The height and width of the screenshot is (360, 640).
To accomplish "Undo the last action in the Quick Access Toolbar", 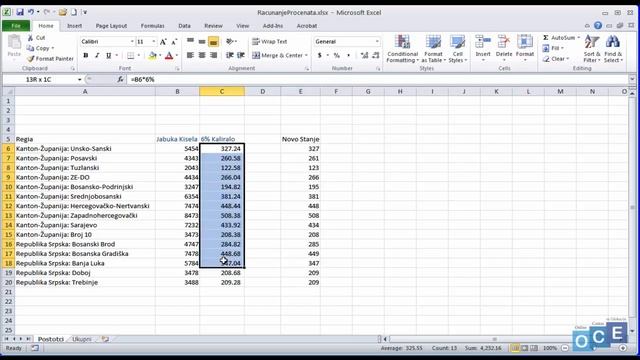I will (x=31, y=12).
